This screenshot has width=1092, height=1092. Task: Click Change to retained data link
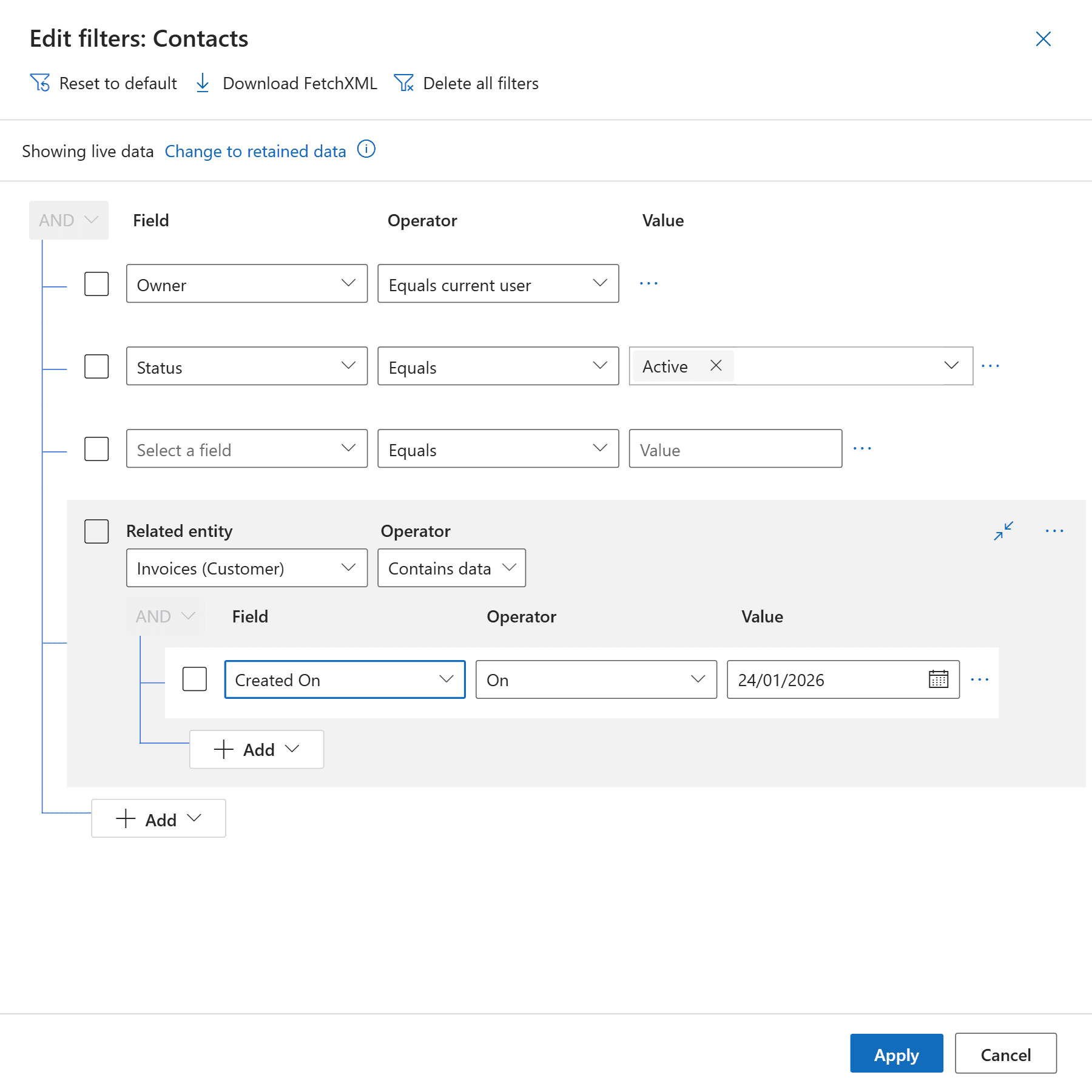pos(255,151)
